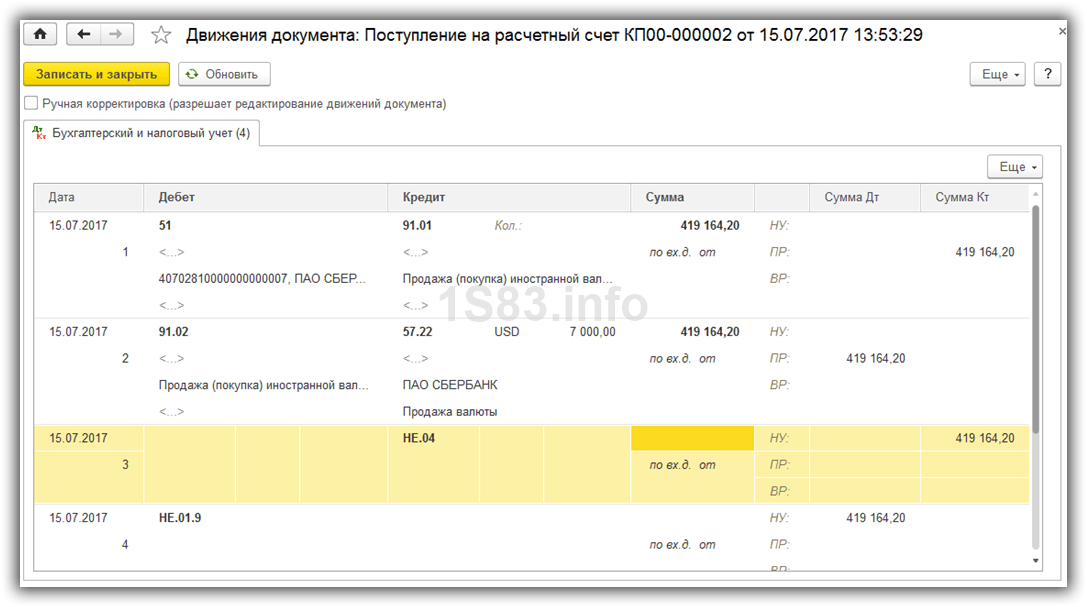Screen dimensions: 1087x607
Task: Click scrollbar down arrow in table
Action: pos(1035,560)
